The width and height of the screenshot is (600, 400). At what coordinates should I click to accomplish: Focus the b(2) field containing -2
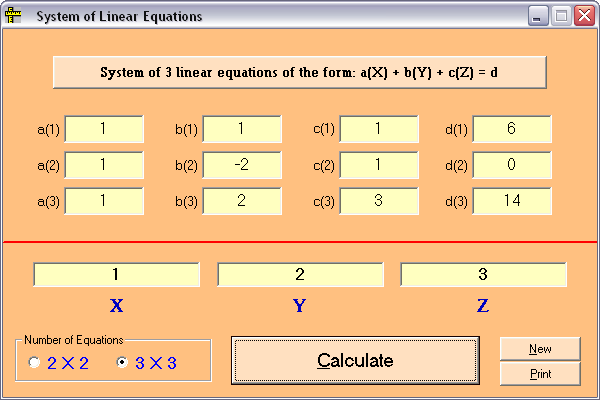coord(242,165)
